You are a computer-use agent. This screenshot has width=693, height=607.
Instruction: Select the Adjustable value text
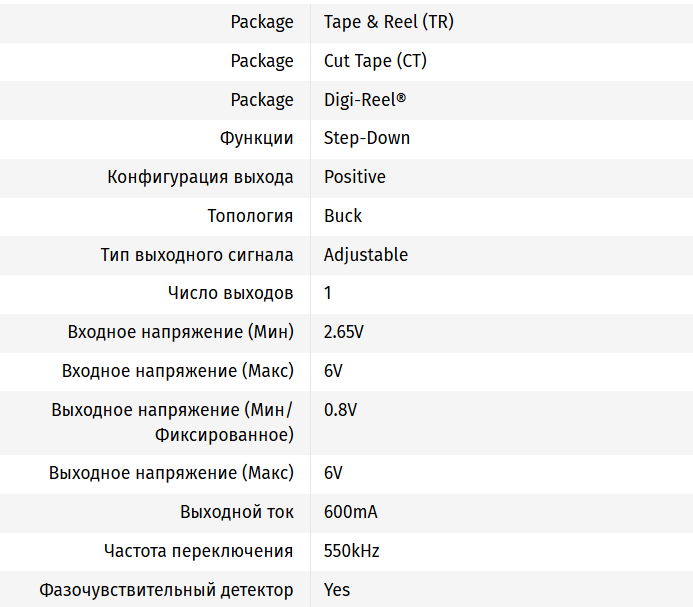pos(366,255)
